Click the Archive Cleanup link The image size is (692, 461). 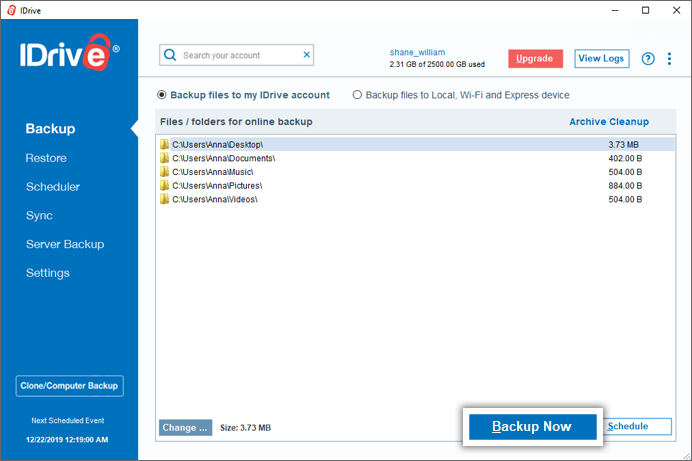[x=609, y=122]
